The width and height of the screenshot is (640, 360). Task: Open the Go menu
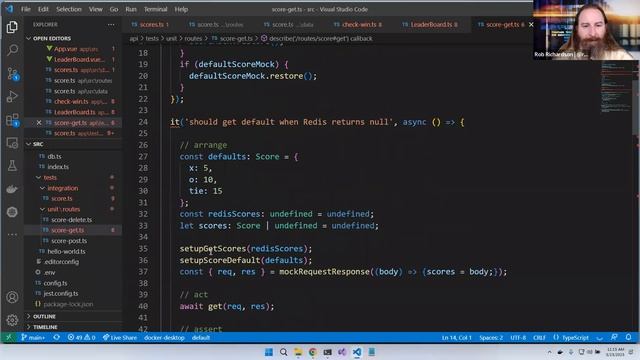114,9
